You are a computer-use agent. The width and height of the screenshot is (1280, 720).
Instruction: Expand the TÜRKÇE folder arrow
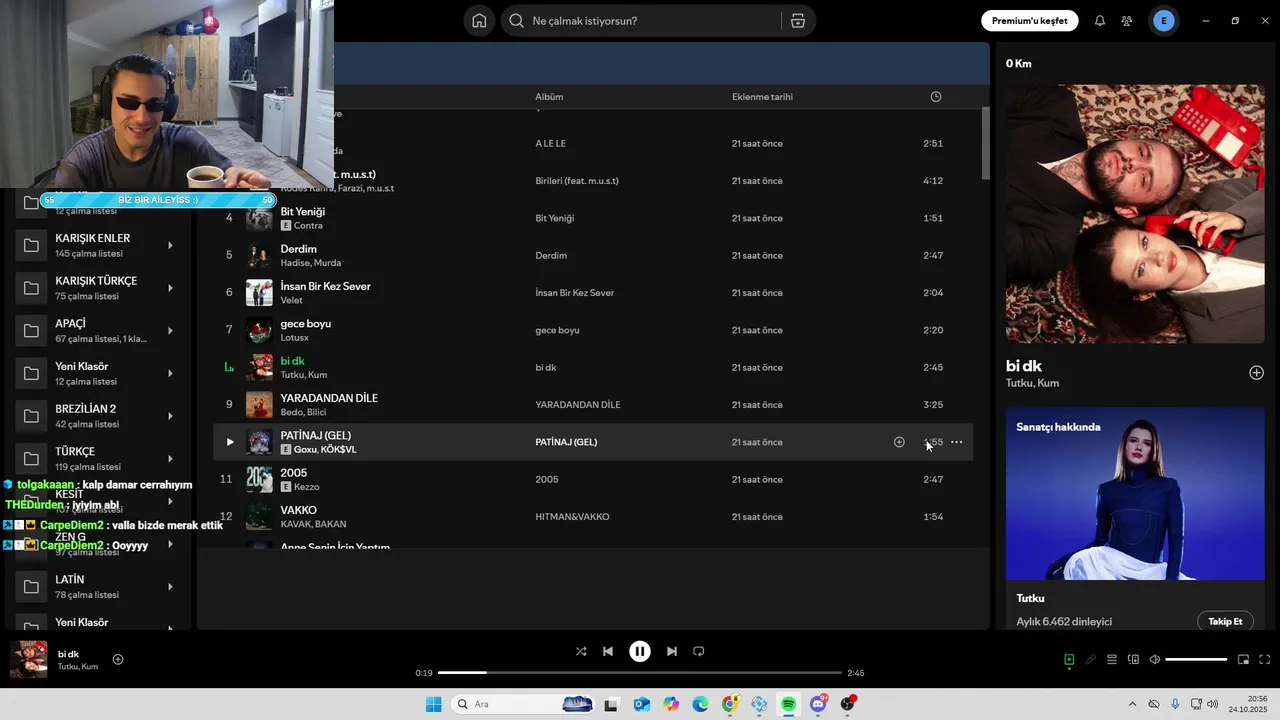(x=170, y=459)
